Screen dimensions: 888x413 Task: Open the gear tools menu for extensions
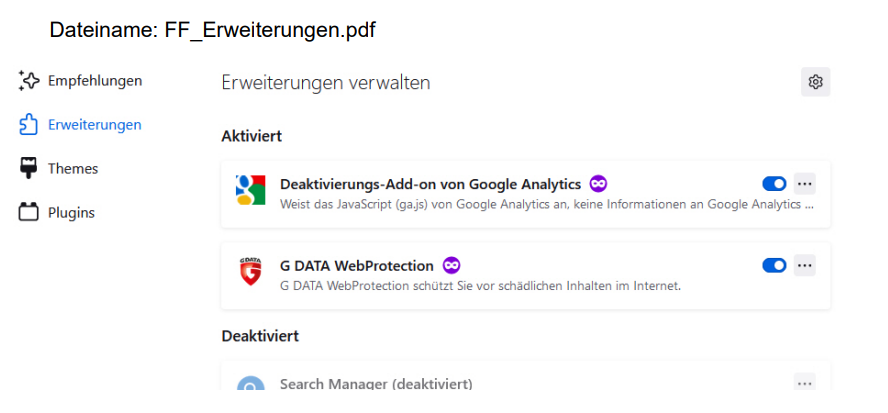tap(815, 82)
